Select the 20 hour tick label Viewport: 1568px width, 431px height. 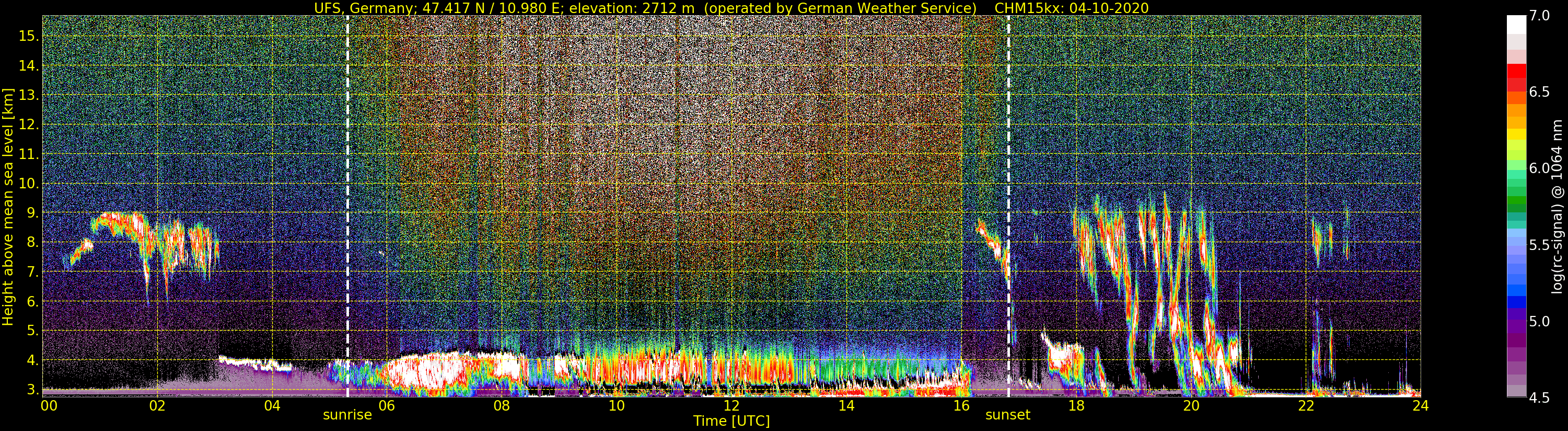(1191, 405)
